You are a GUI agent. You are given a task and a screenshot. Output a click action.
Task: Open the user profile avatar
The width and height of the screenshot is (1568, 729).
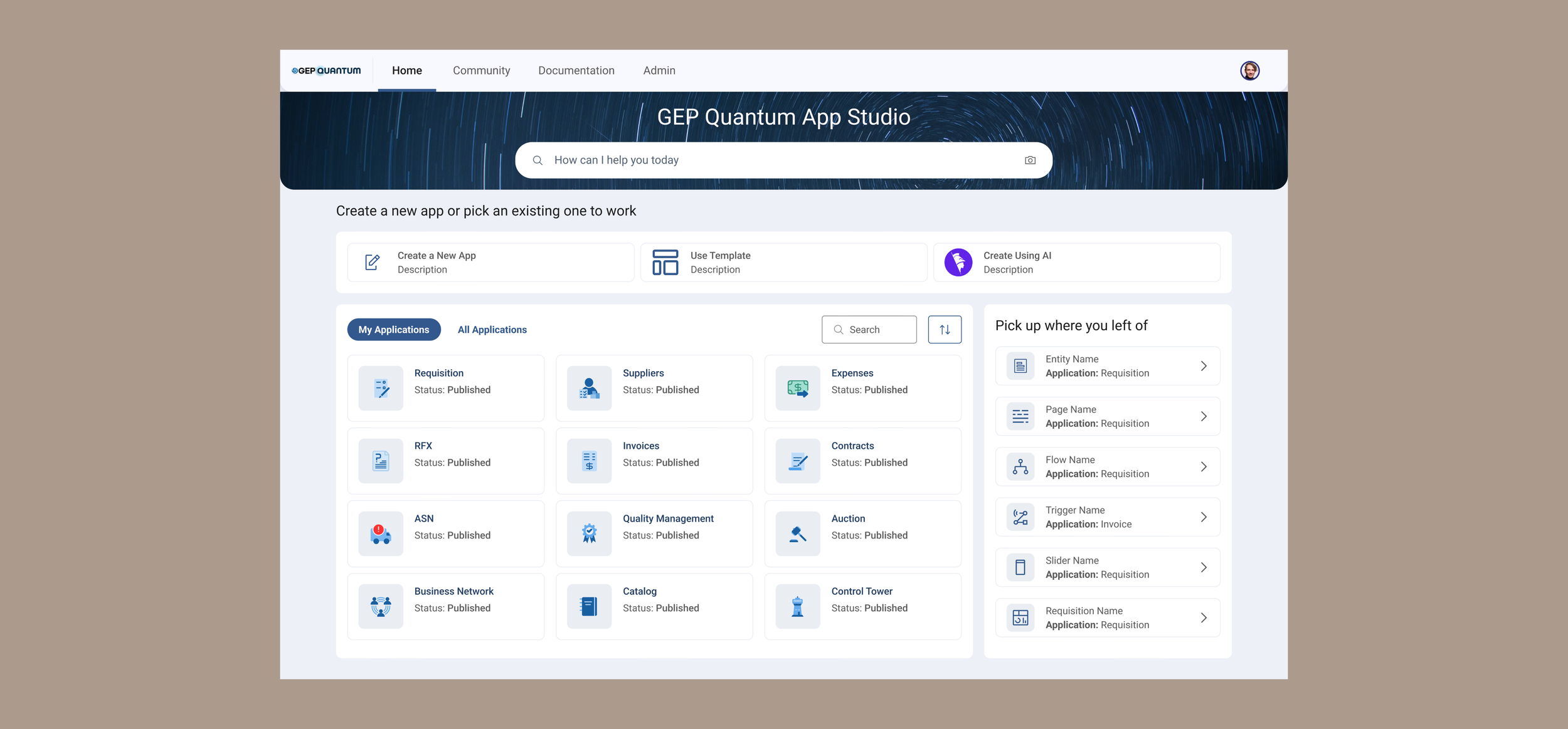(x=1249, y=71)
